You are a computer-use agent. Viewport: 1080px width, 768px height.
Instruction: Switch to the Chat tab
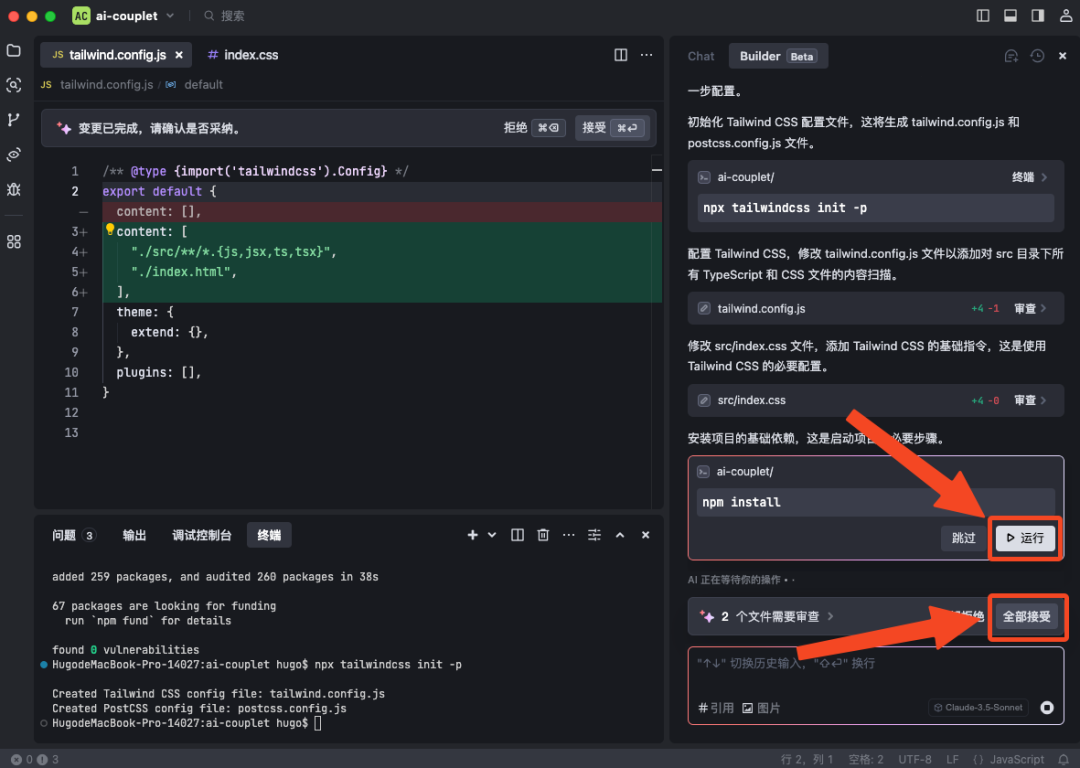click(x=700, y=56)
